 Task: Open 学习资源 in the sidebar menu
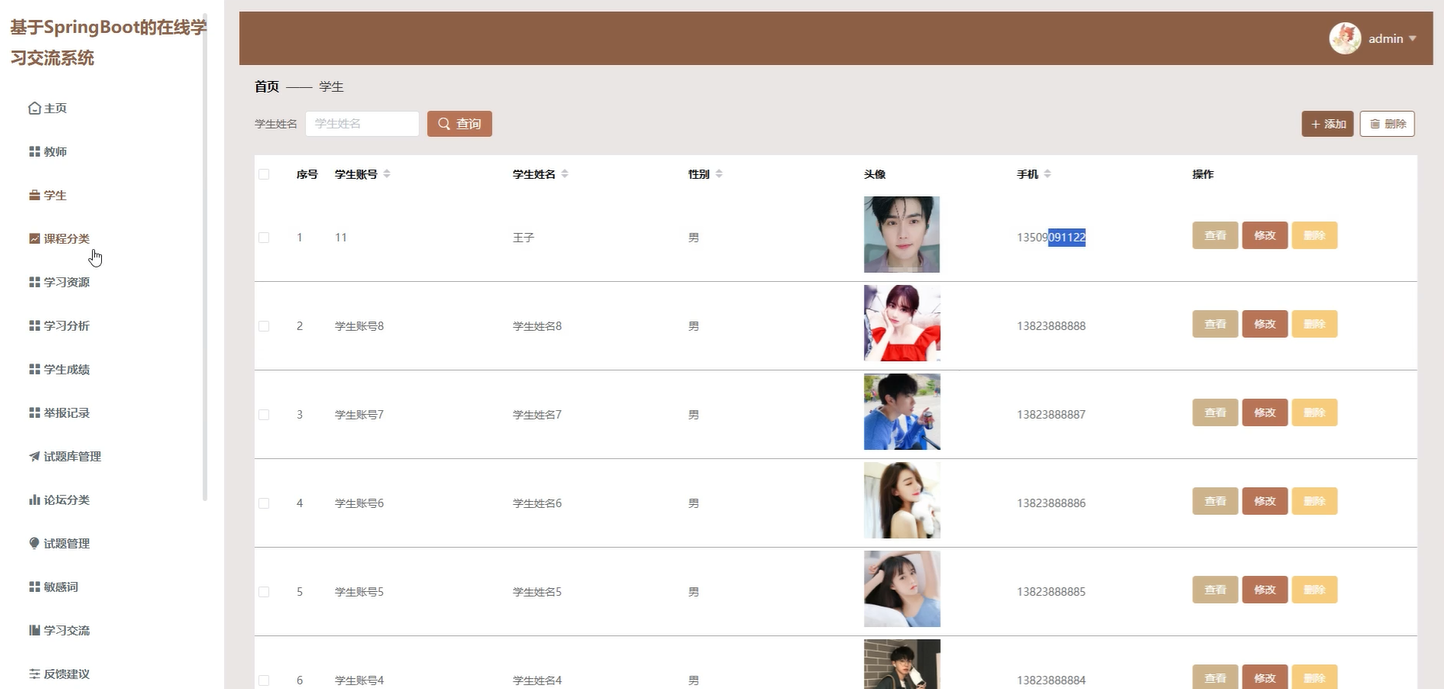(67, 282)
